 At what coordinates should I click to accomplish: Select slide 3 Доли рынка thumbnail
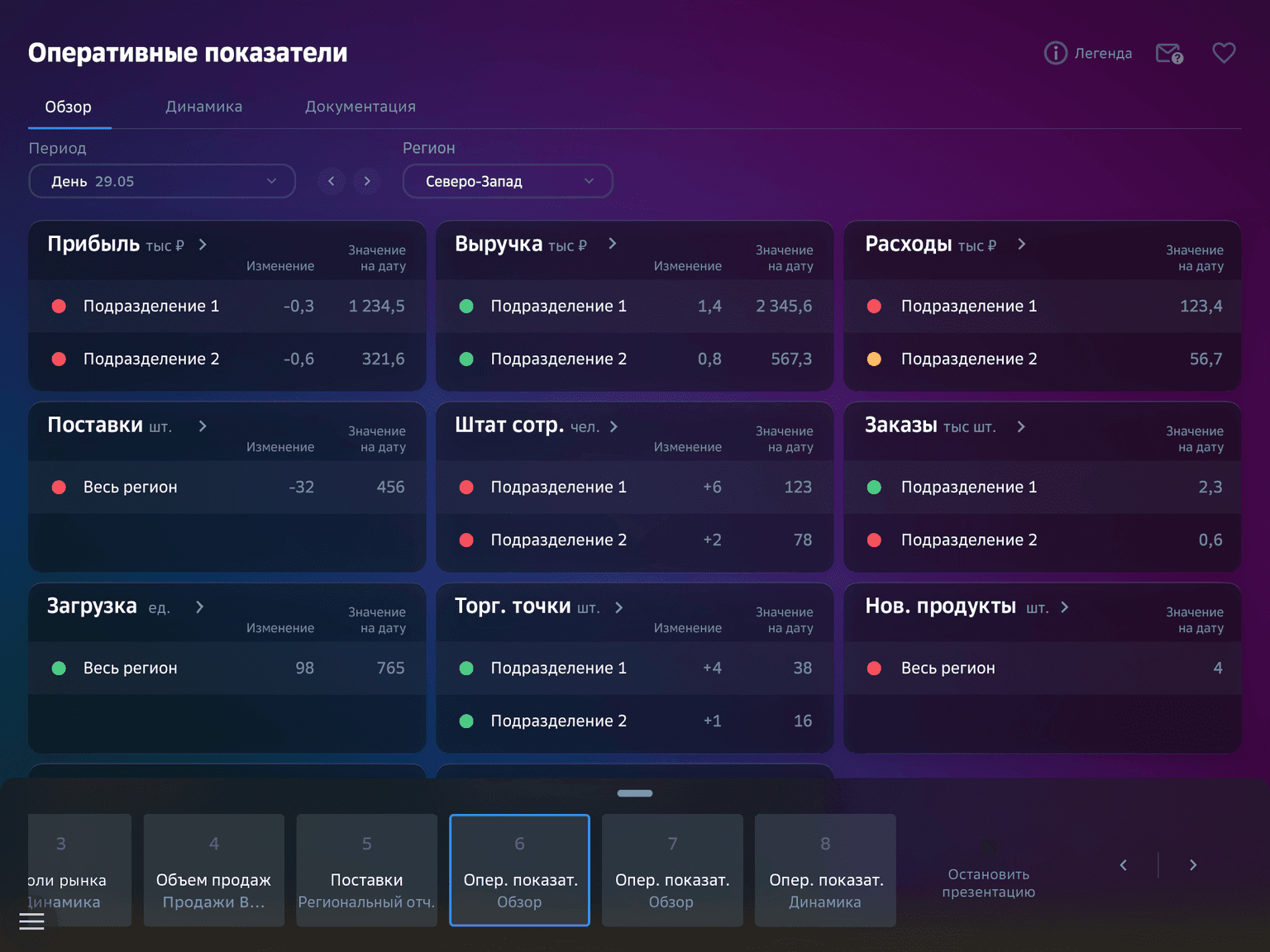pyautogui.click(x=79, y=870)
